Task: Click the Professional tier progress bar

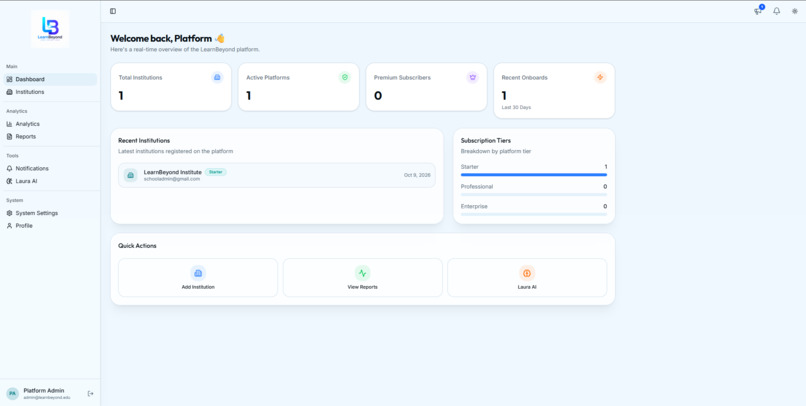Action: coord(534,195)
